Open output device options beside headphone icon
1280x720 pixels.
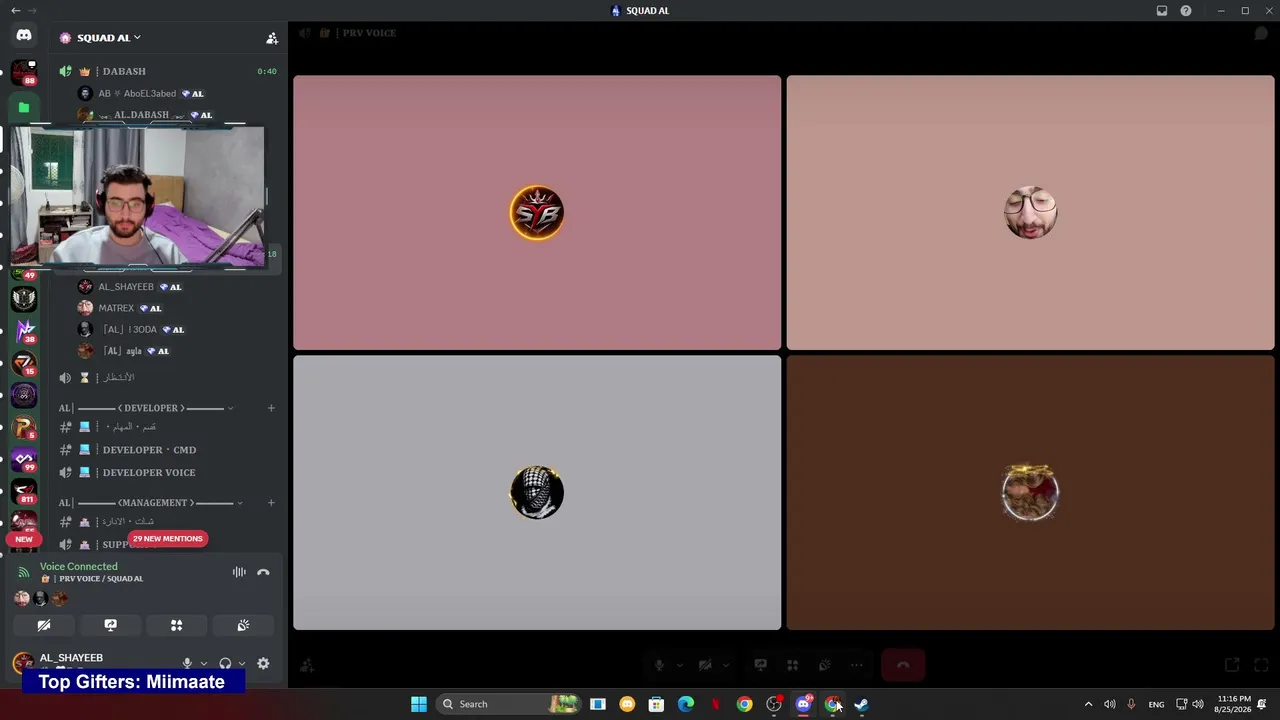(242, 663)
